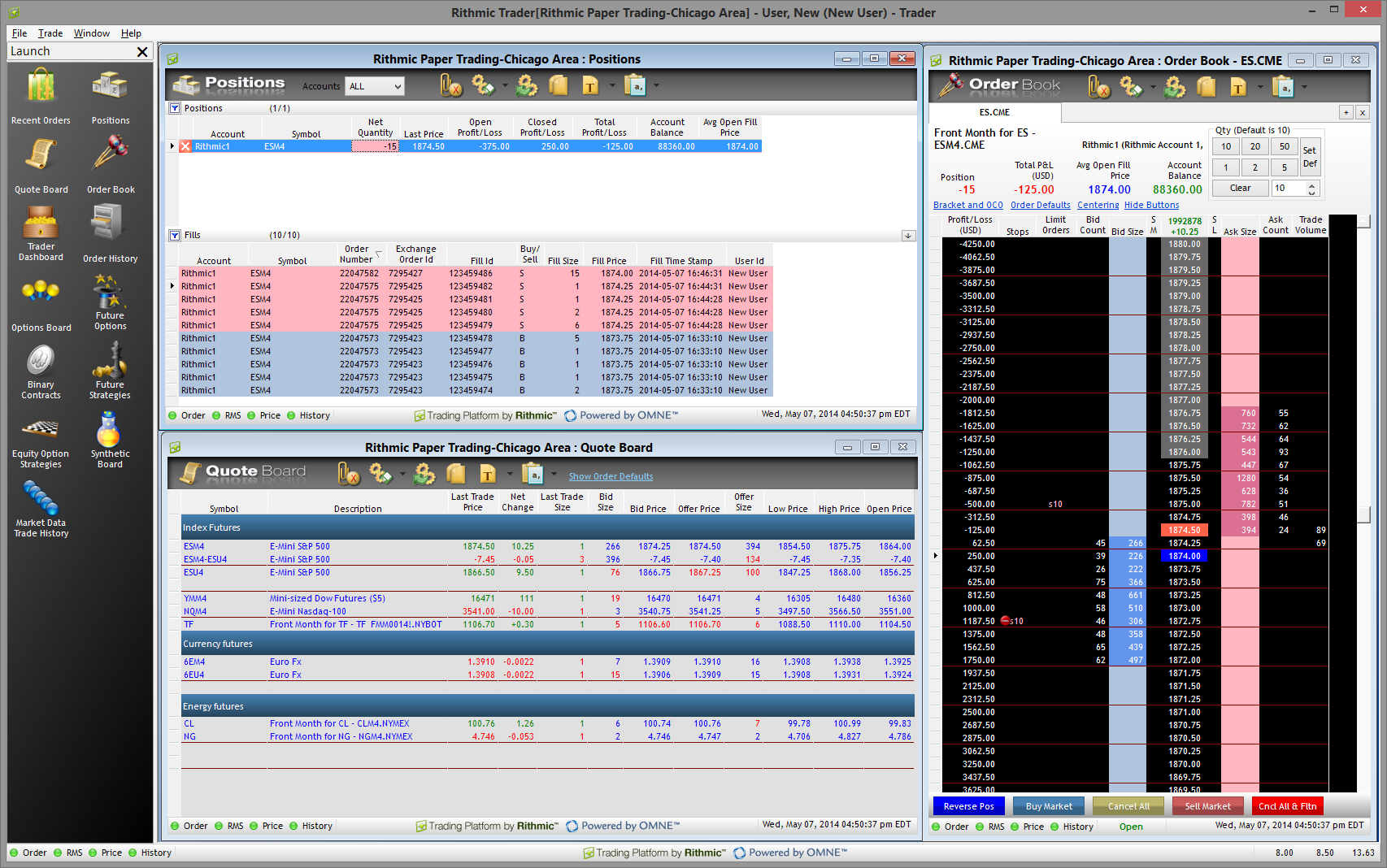Open Positions from the Launch panel

click(111, 96)
